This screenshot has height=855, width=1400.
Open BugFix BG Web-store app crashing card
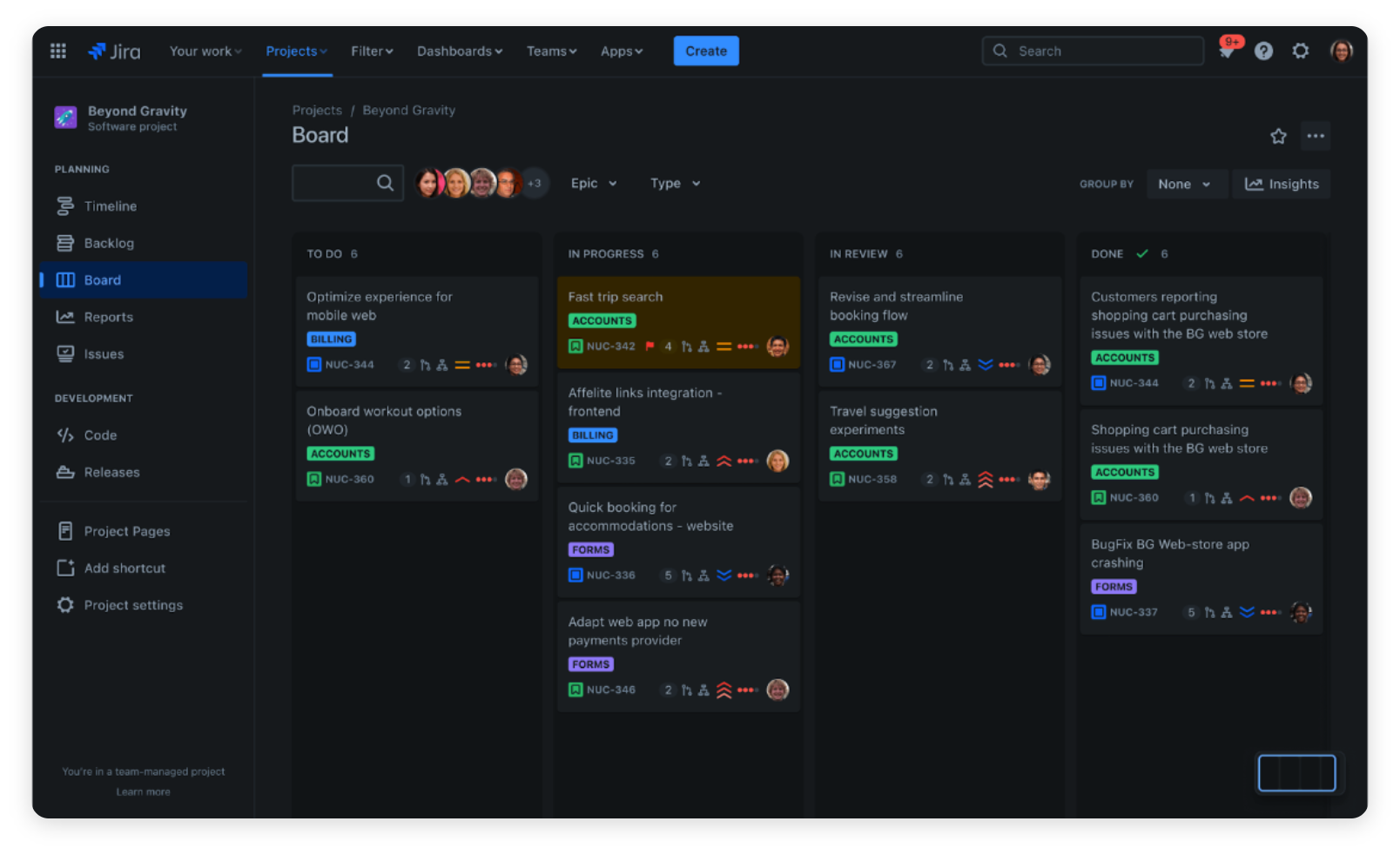(1201, 579)
